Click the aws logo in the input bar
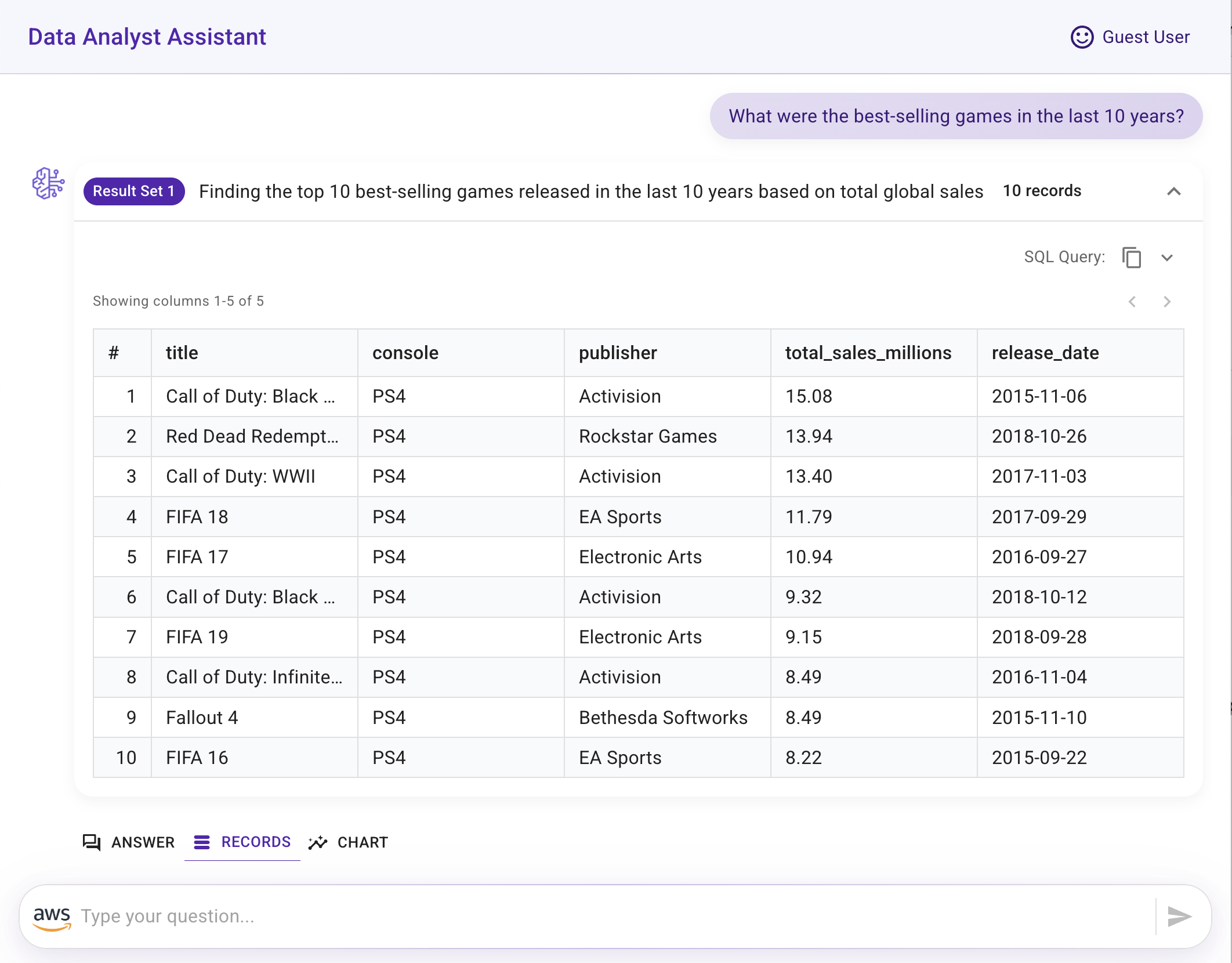Screen dimensions: 1232x963 52,917
